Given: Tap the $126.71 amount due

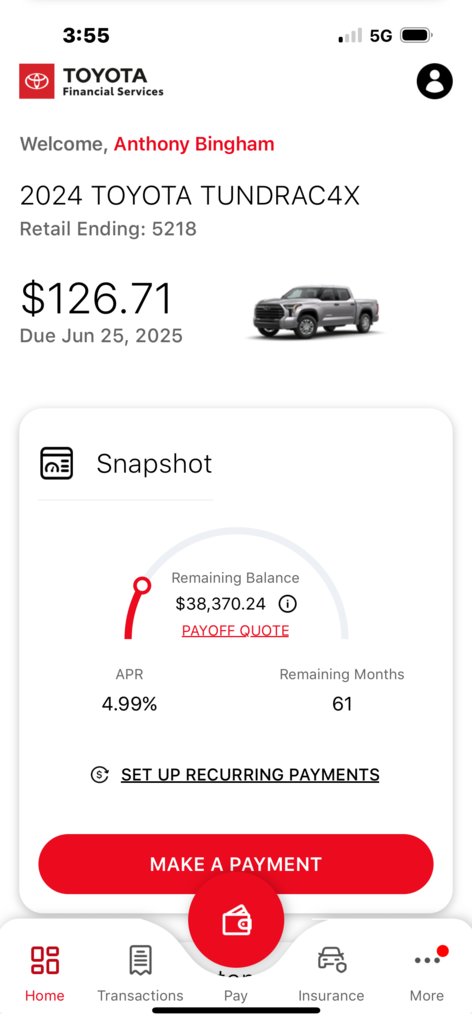Looking at the screenshot, I should (x=96, y=298).
